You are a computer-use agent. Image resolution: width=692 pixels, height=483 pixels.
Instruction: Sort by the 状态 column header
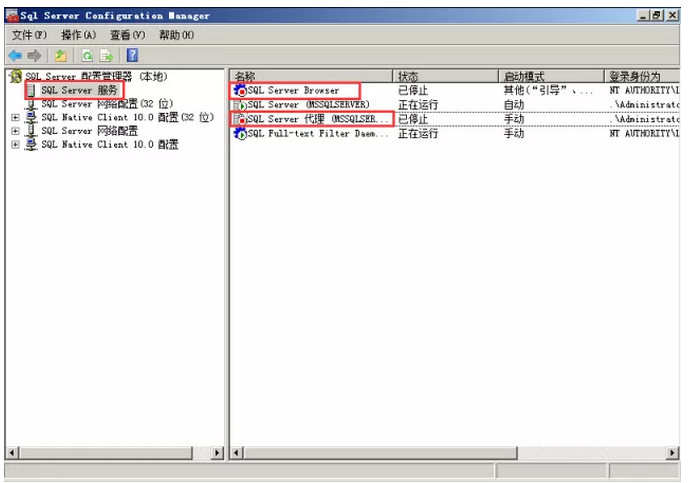tap(445, 76)
